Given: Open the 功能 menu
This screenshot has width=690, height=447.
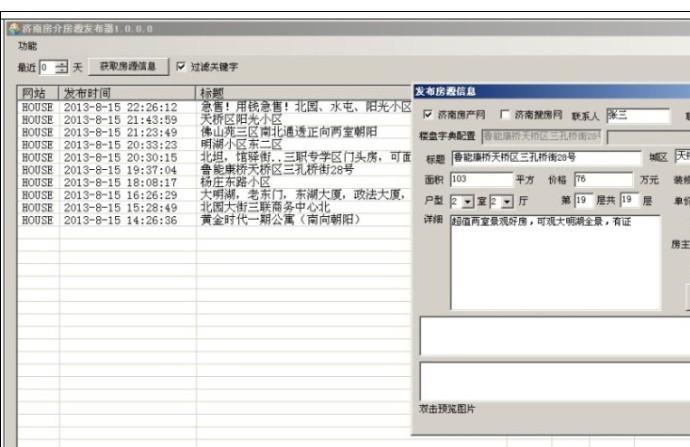Looking at the screenshot, I should tap(27, 46).
